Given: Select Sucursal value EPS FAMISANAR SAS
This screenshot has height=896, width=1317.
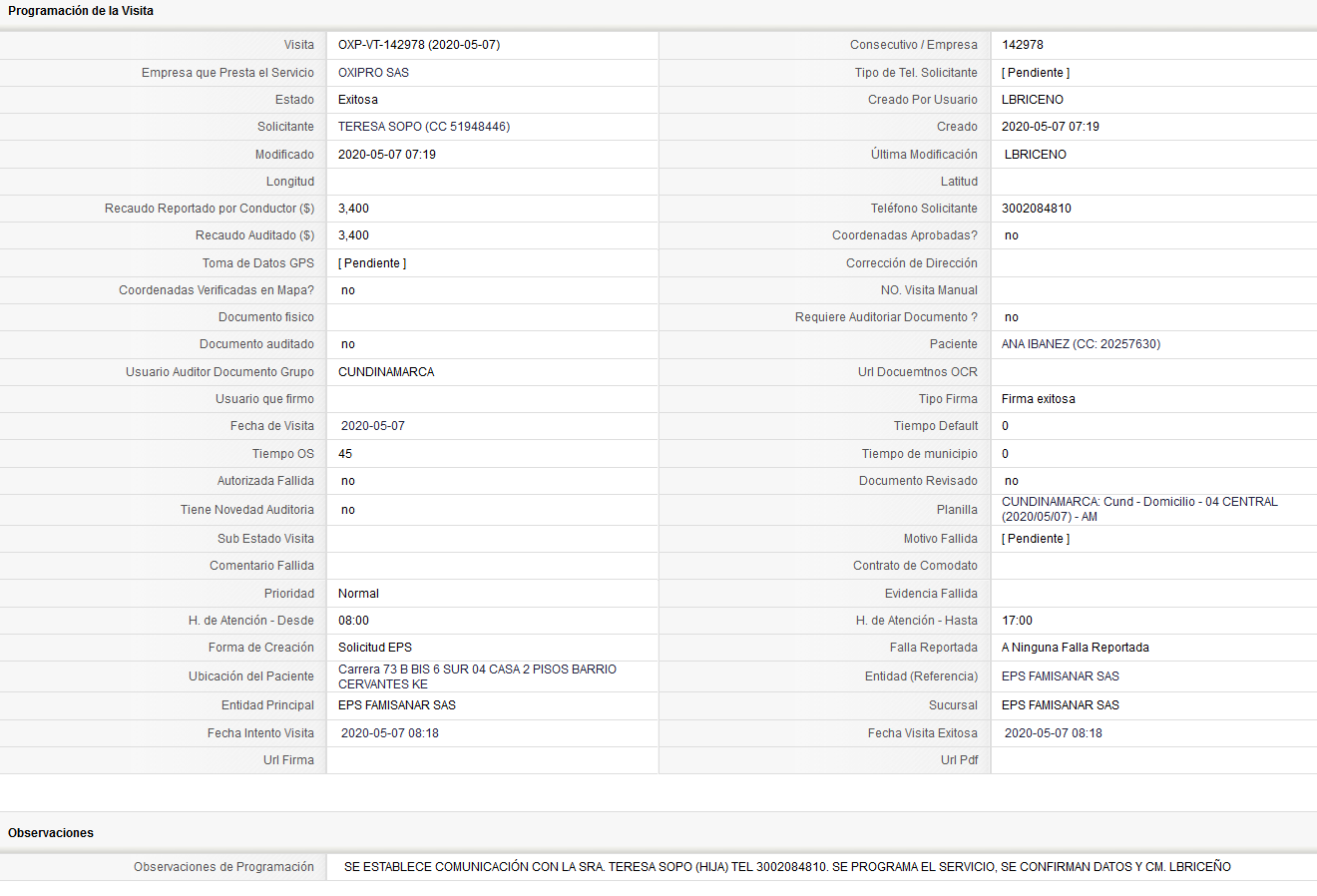Looking at the screenshot, I should pos(1061,705).
